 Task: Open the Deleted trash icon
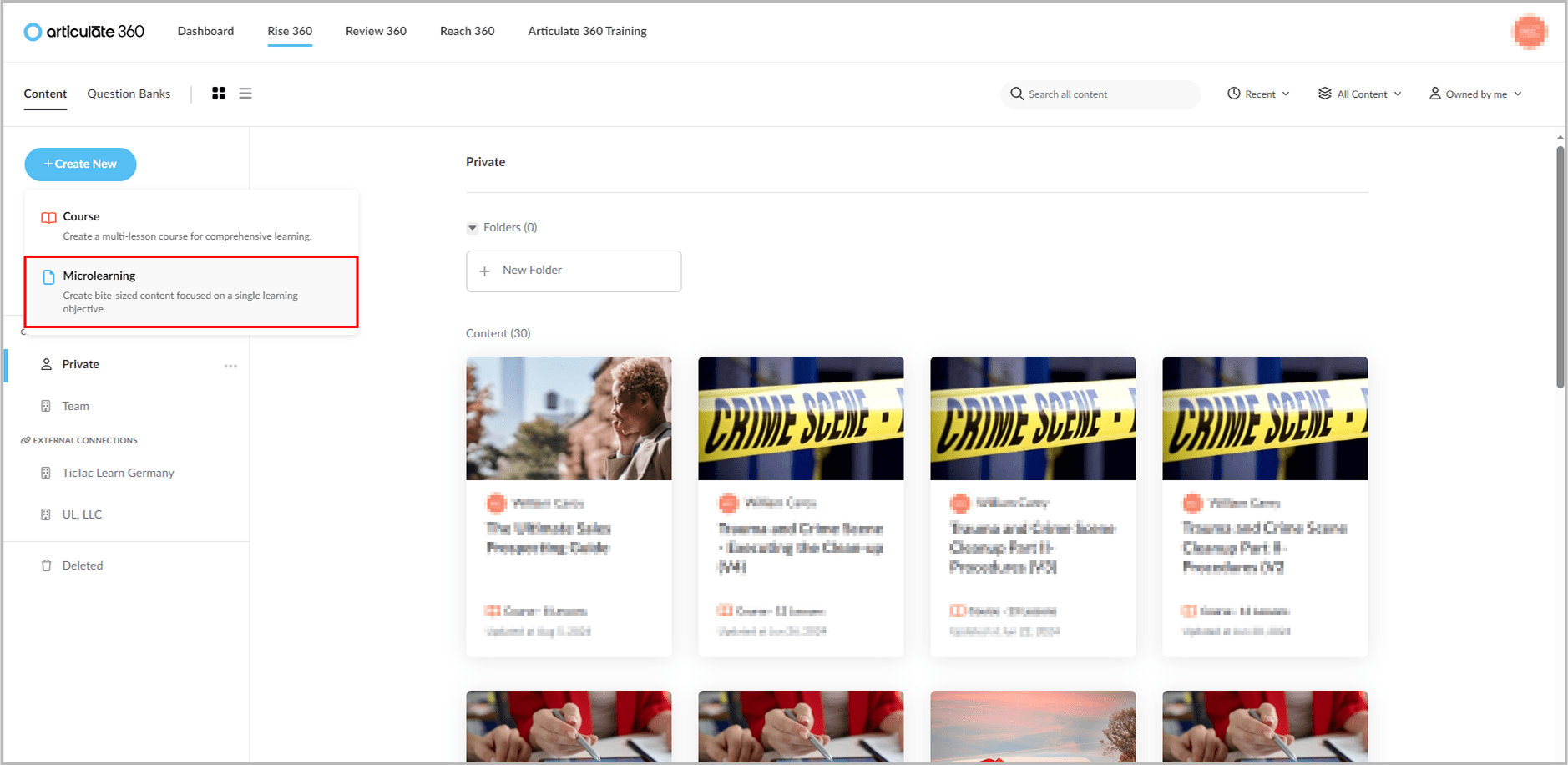point(46,565)
